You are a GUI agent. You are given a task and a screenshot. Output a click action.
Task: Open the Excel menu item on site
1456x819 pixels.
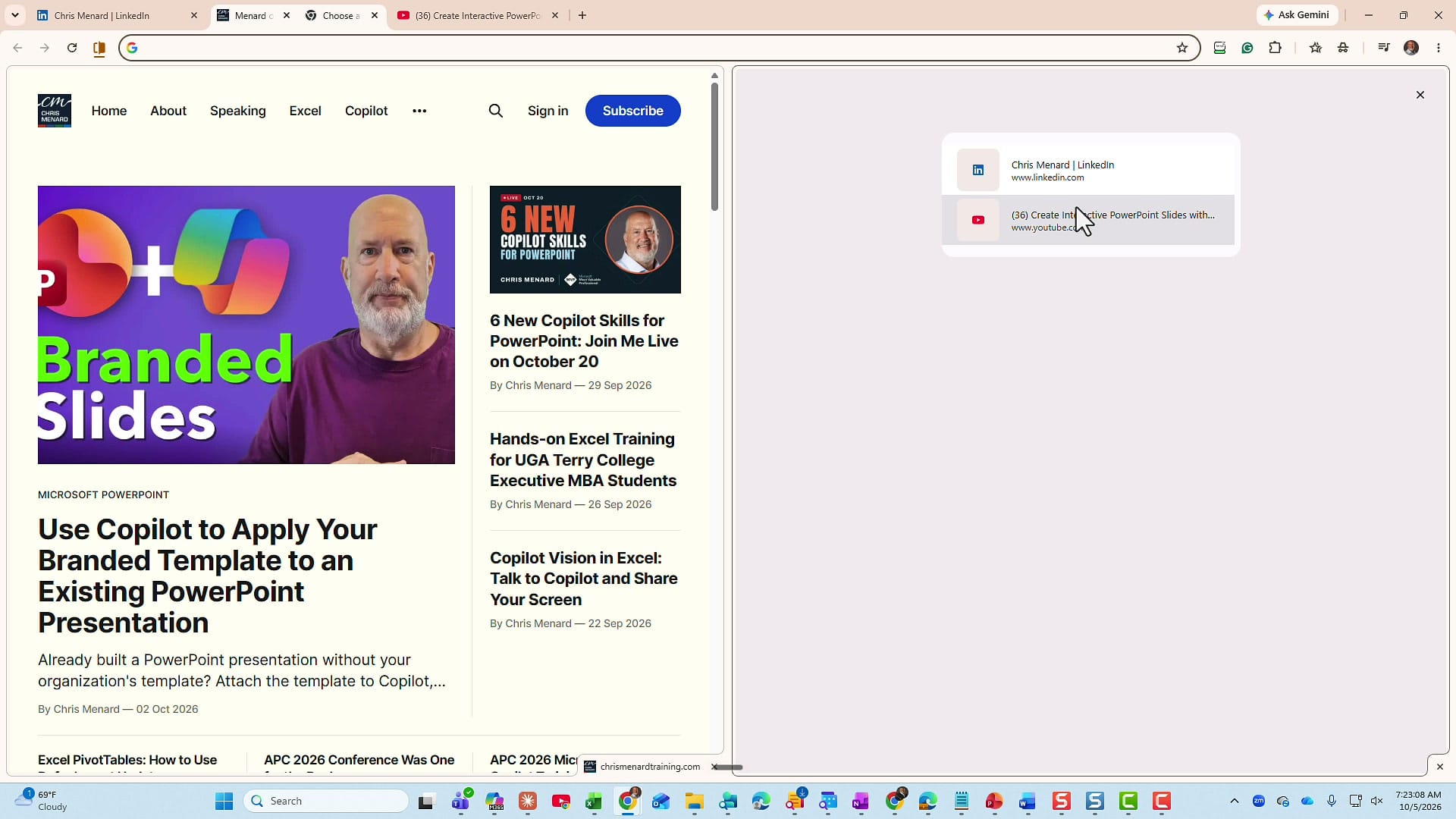coord(305,111)
